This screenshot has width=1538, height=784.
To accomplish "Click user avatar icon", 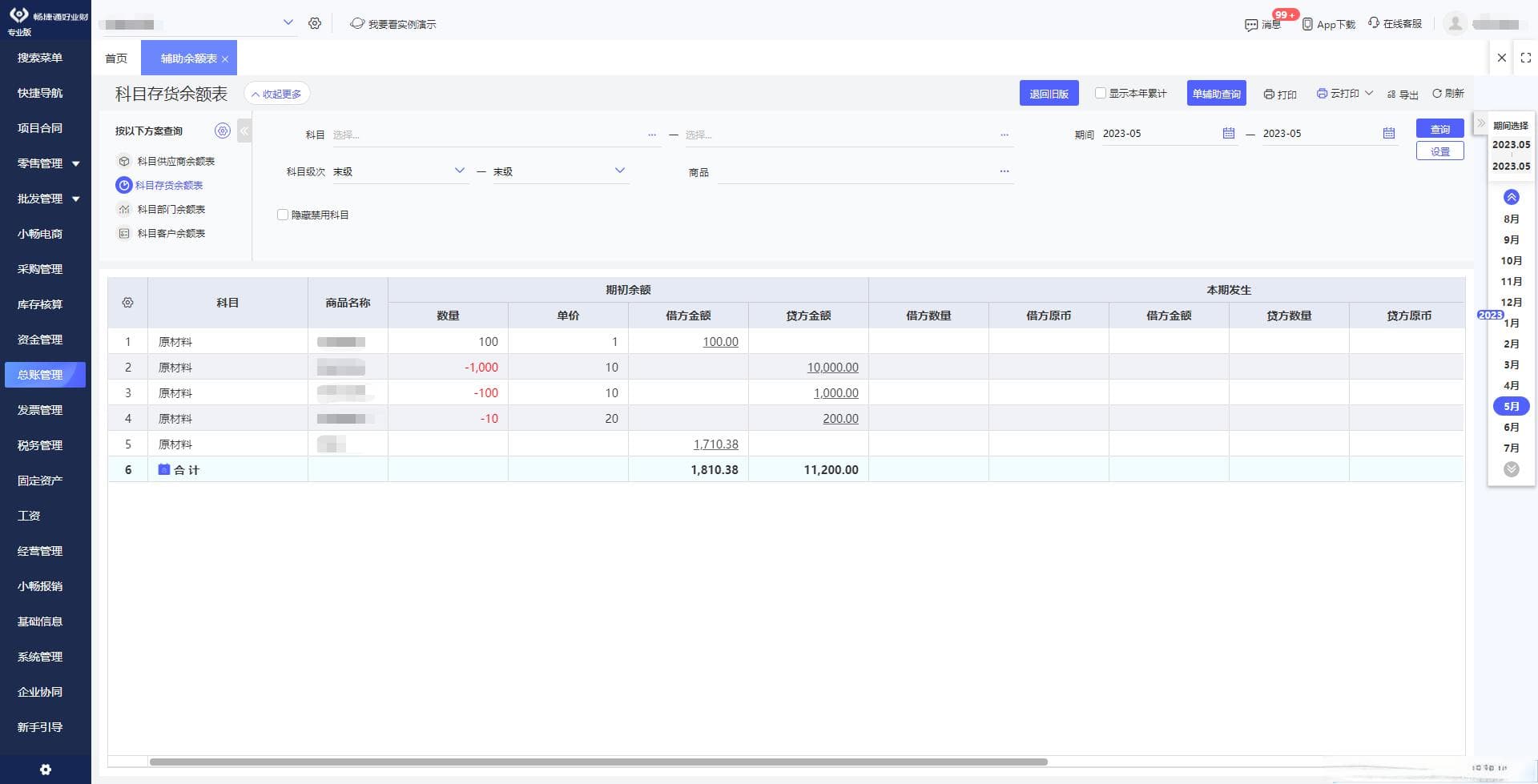I will pos(1455,23).
